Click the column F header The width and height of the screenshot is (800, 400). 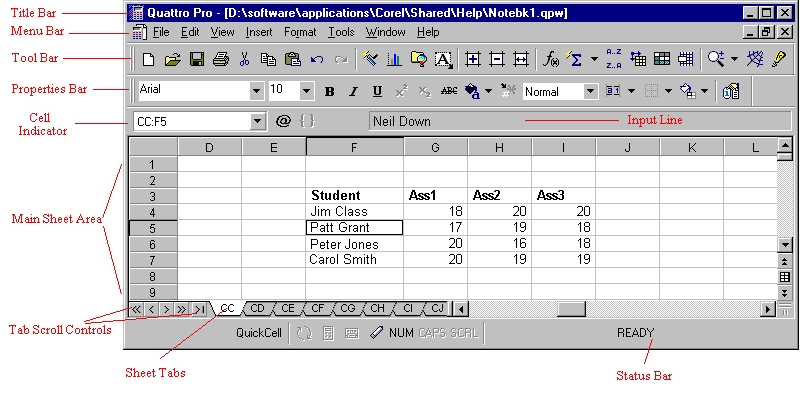(x=355, y=147)
